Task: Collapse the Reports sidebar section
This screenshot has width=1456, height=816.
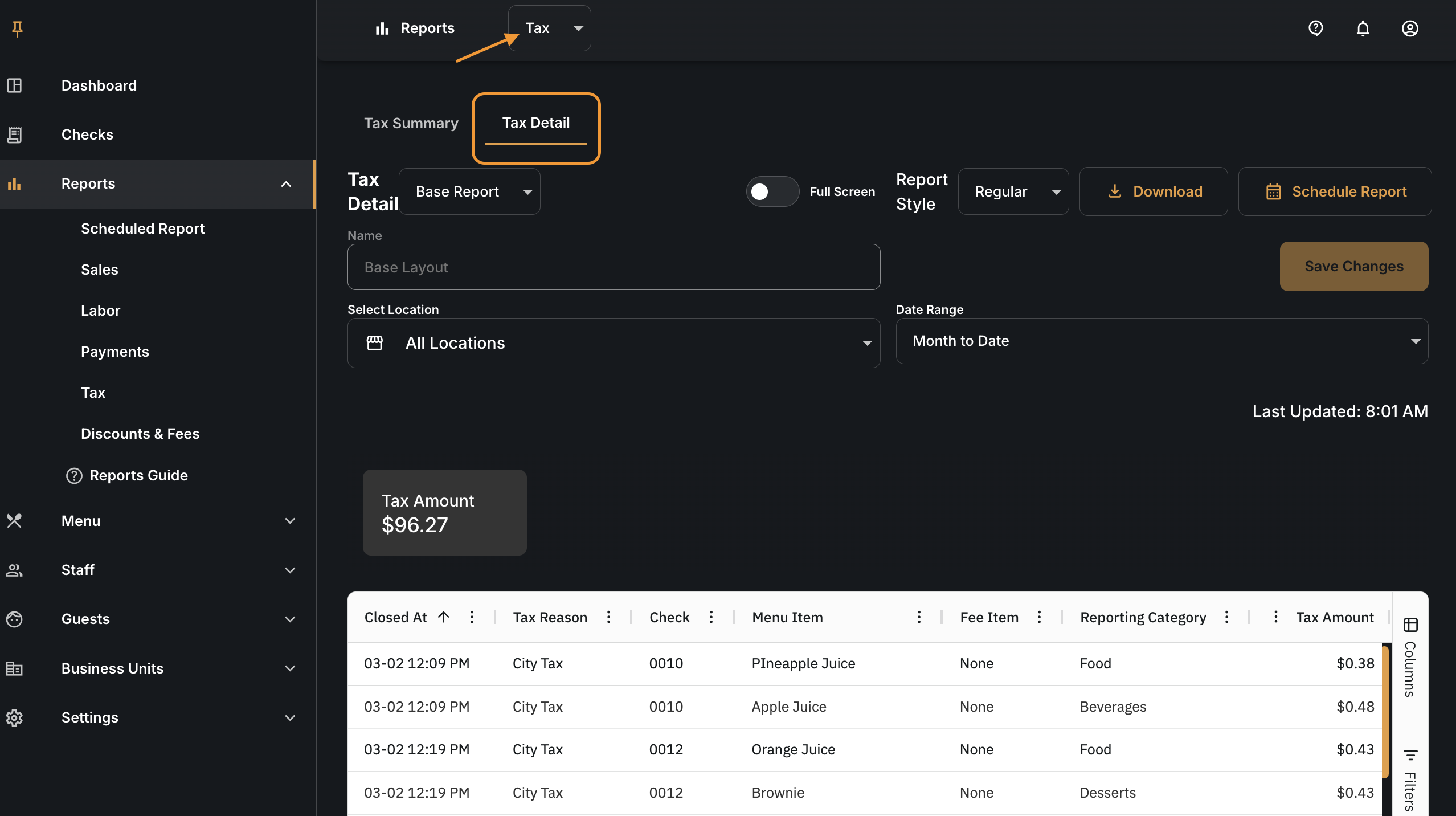Action: [286, 184]
